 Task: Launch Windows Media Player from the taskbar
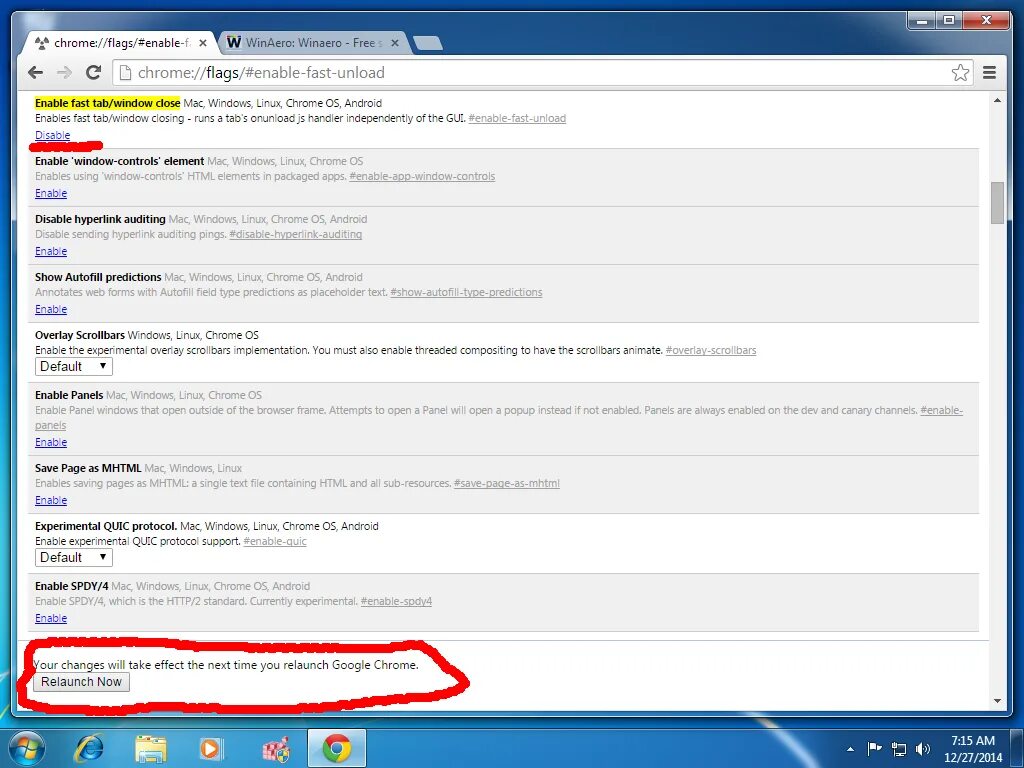(x=211, y=747)
